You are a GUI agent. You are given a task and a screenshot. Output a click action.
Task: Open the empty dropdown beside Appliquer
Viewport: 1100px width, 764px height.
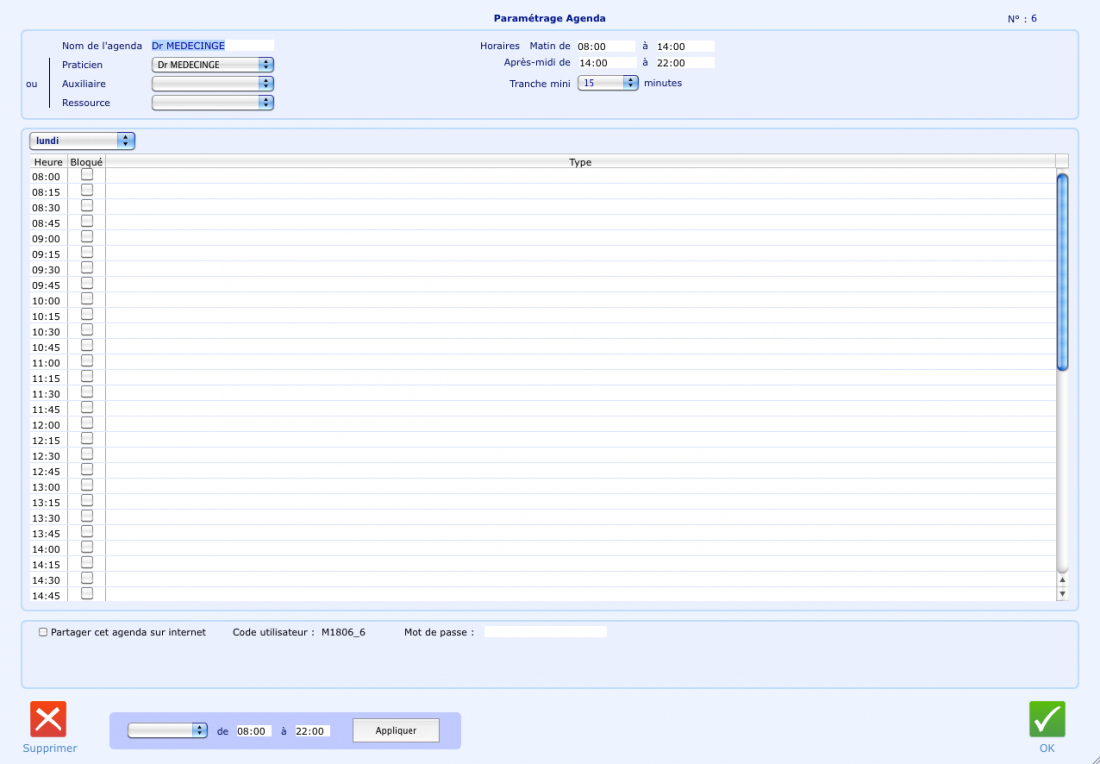coord(168,730)
